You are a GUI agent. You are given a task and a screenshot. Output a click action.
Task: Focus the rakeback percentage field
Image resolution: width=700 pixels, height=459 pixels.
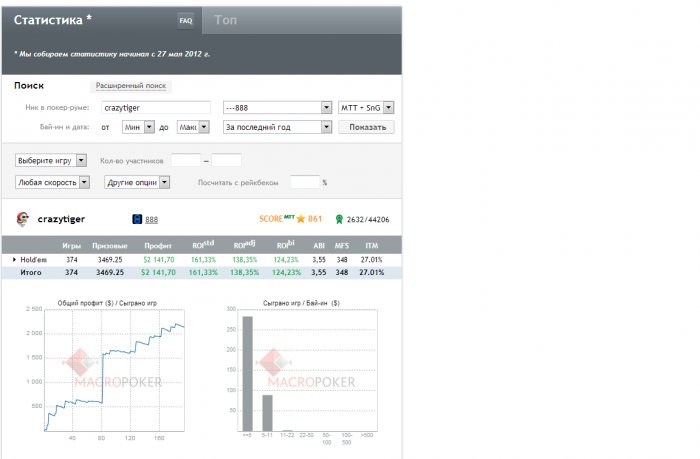pos(305,182)
